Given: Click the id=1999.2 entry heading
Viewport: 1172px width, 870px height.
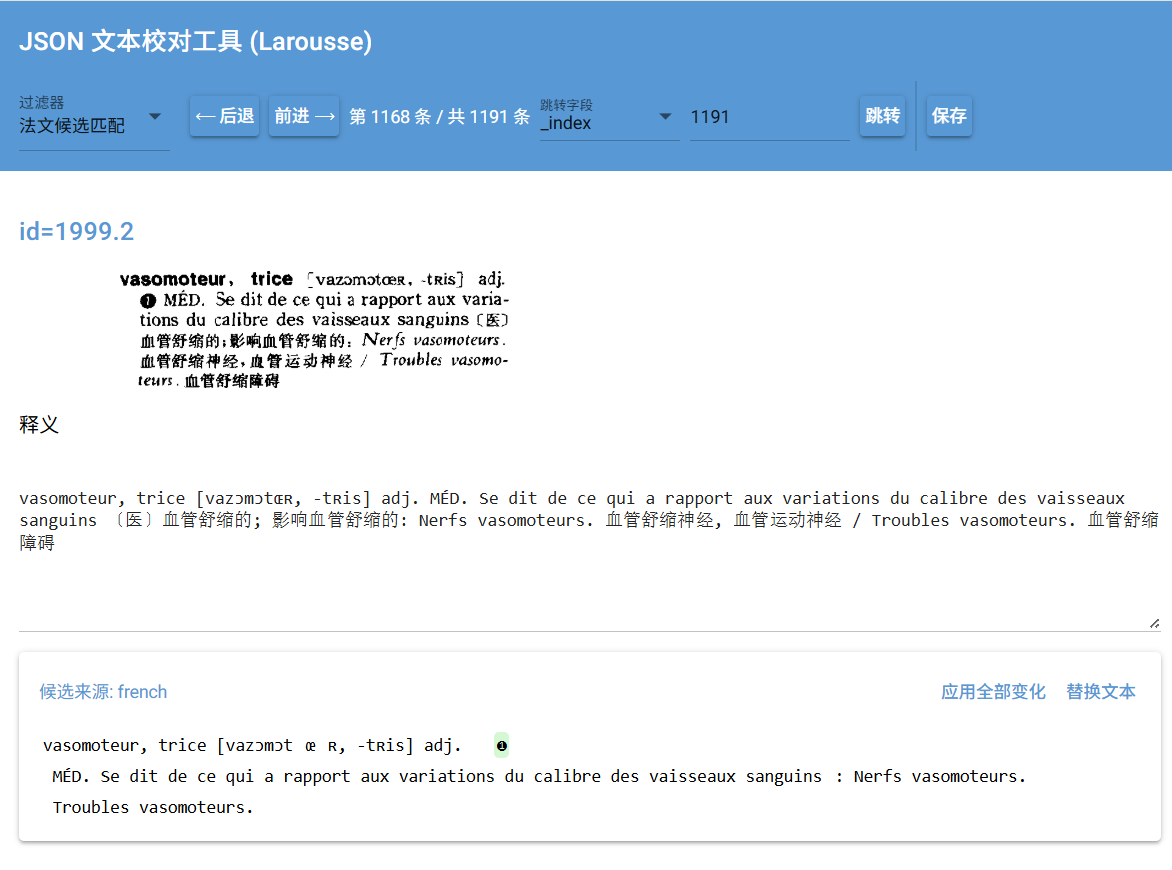Looking at the screenshot, I should pos(77,232).
